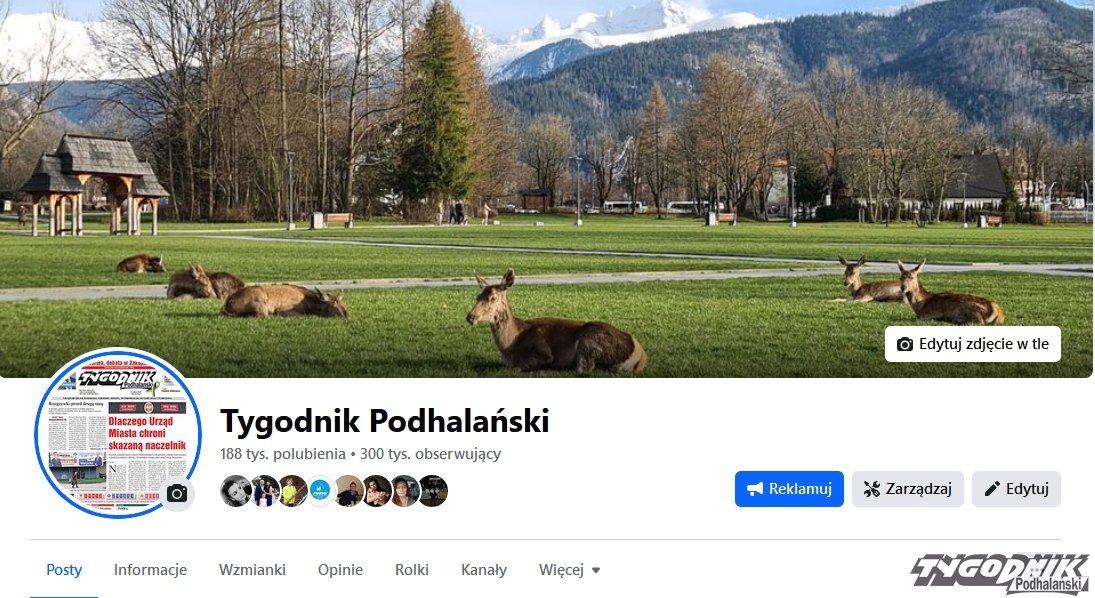This screenshot has height=598, width=1095.
Task: Click the camera icon in Edytuj zdjęcie w tle
Action: 904,344
